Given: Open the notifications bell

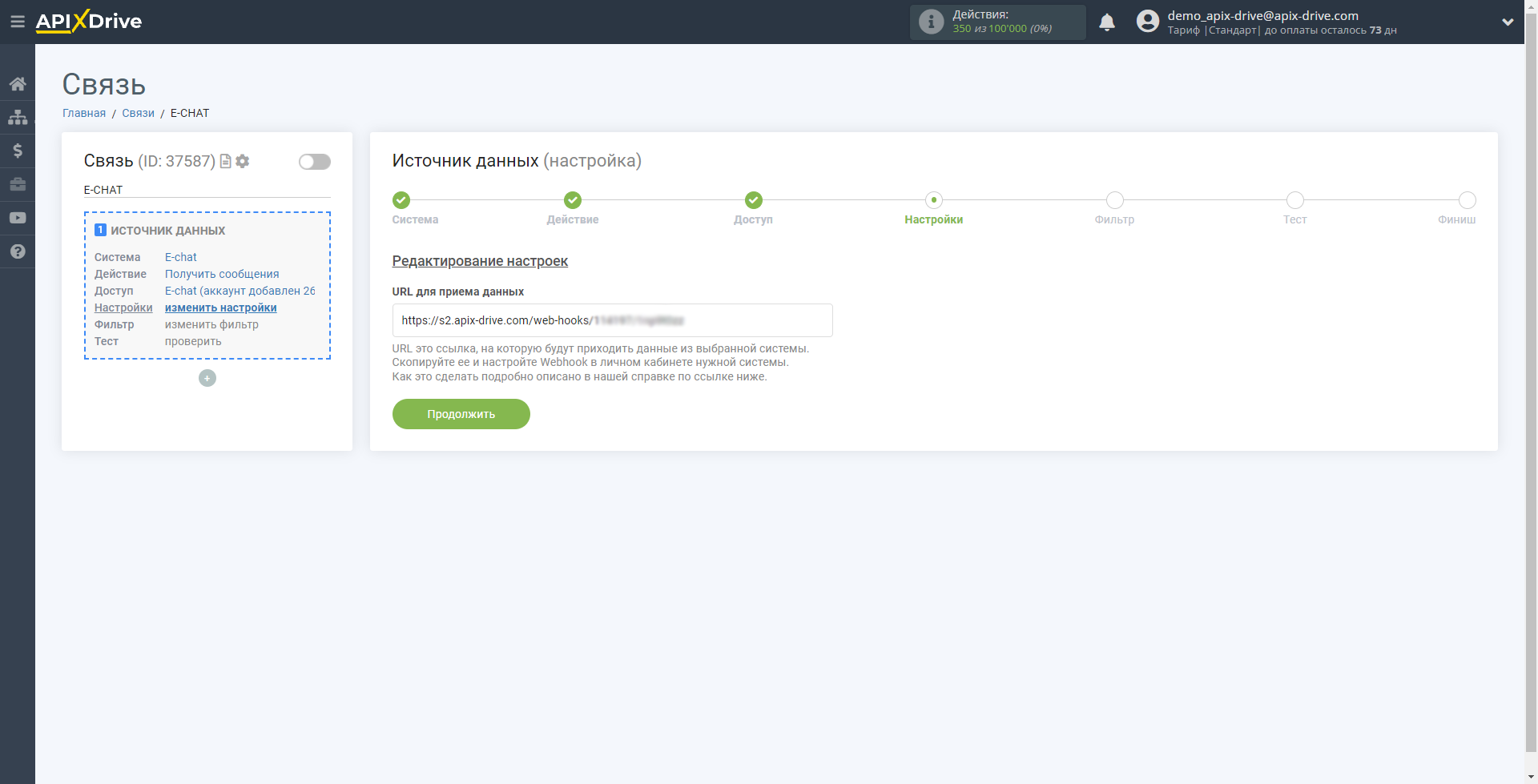Looking at the screenshot, I should point(1107,22).
